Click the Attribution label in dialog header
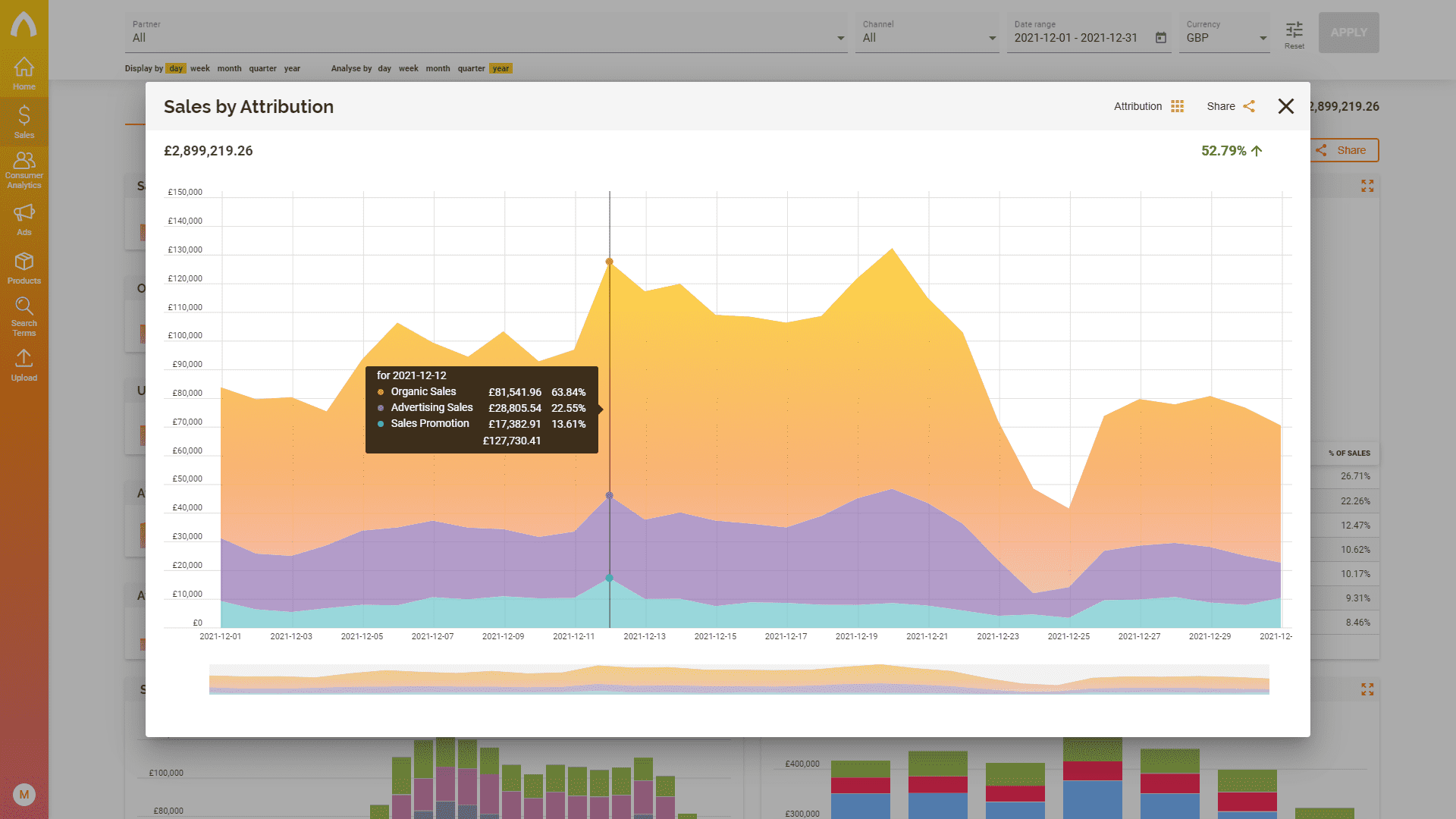The image size is (1456, 819). (1137, 106)
